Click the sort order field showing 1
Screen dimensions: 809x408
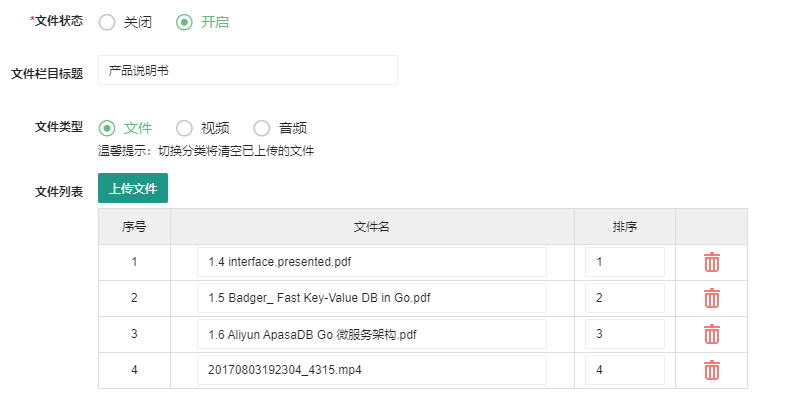(x=625, y=262)
